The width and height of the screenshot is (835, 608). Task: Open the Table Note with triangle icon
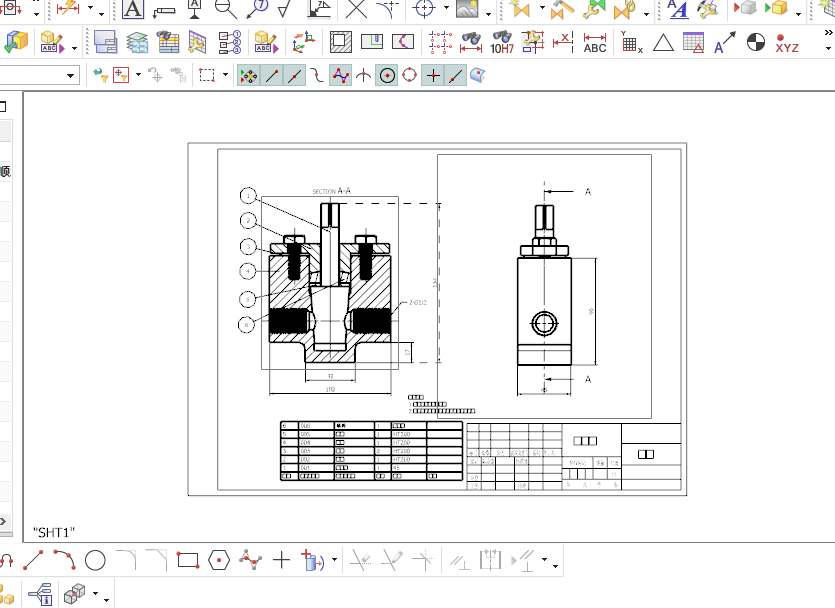pos(693,43)
